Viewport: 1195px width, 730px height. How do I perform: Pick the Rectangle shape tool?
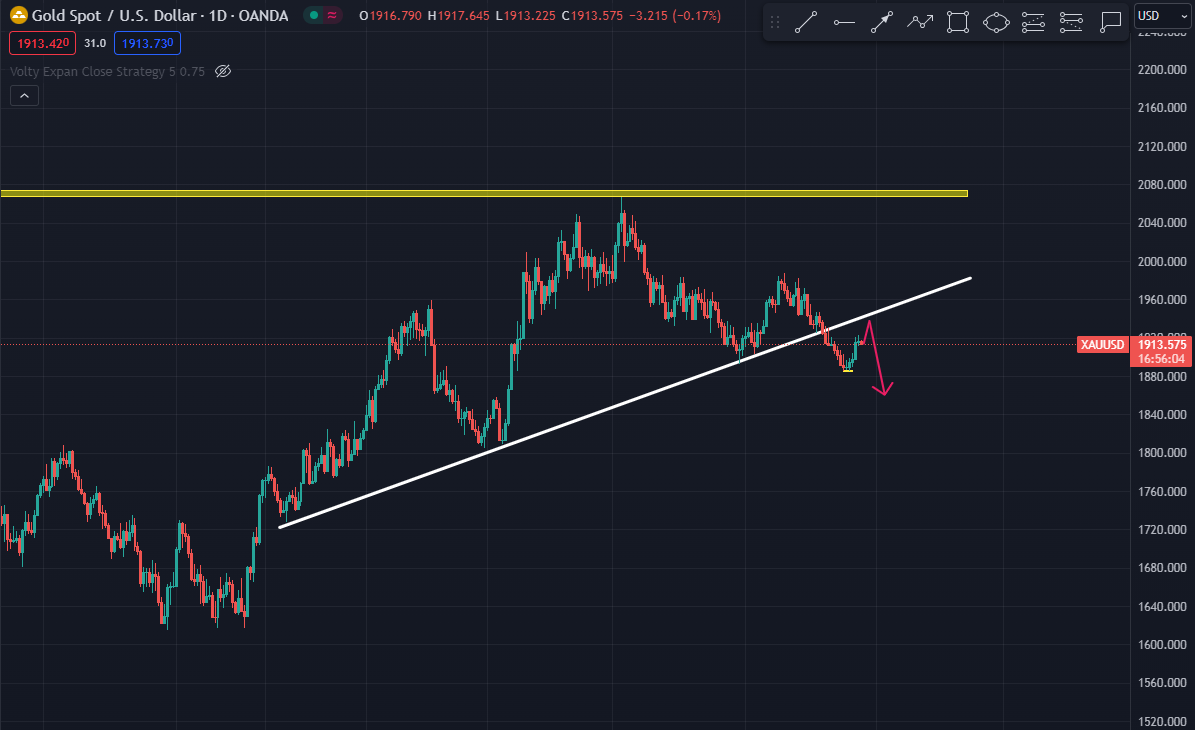pyautogui.click(x=957, y=22)
